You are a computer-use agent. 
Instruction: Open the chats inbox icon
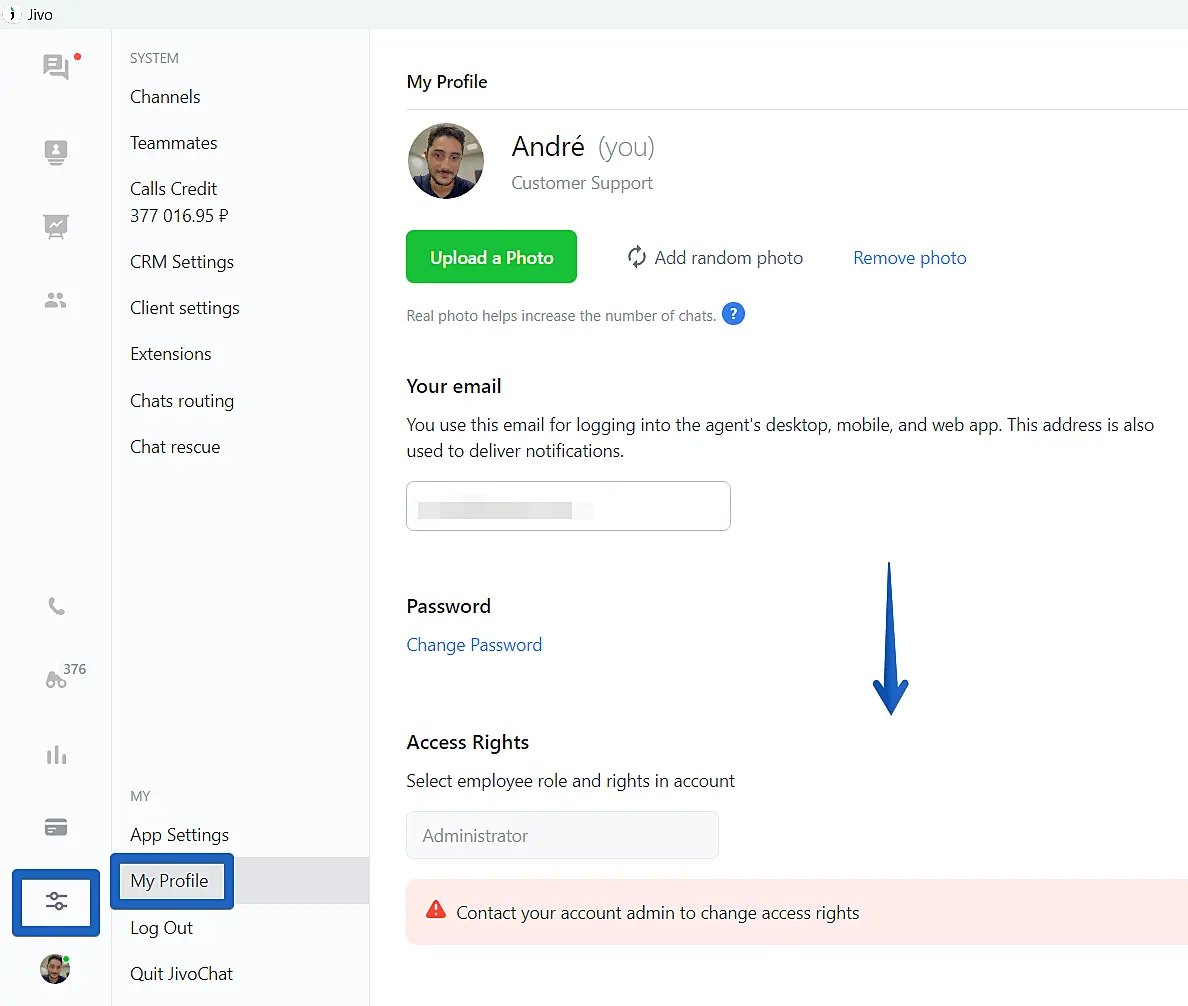(x=56, y=67)
